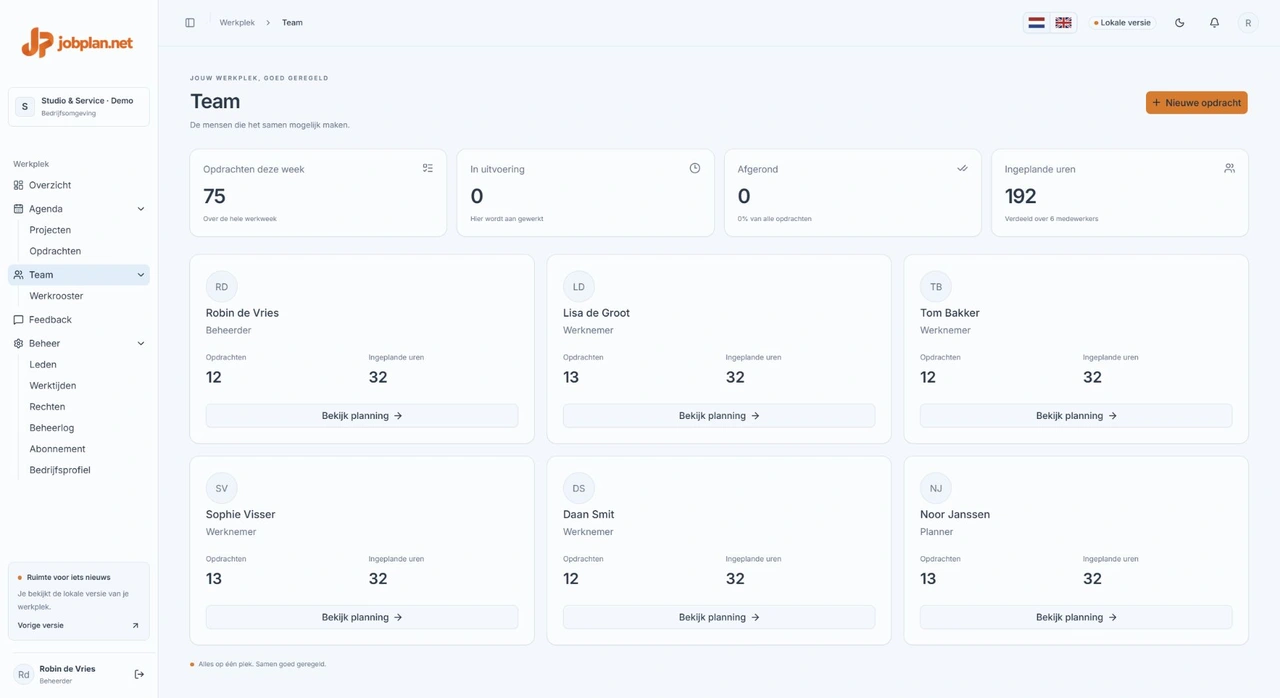Switch language to English flag

click(1063, 22)
